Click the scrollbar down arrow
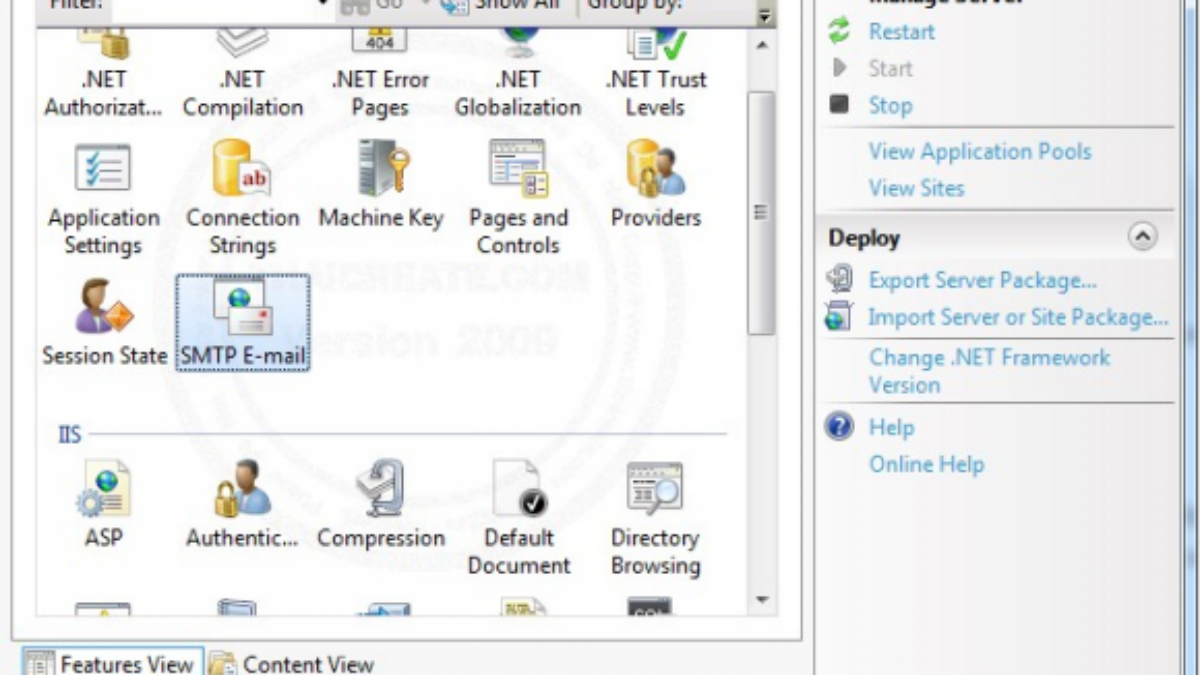Image resolution: width=1200 pixels, height=675 pixels. tap(762, 600)
